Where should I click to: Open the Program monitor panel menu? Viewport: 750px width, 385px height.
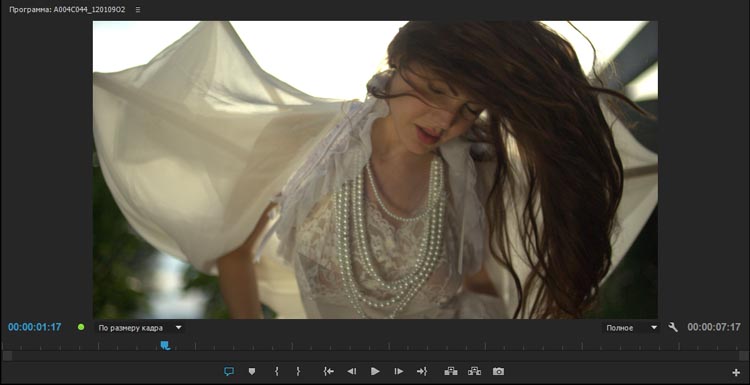pyautogui.click(x=138, y=10)
